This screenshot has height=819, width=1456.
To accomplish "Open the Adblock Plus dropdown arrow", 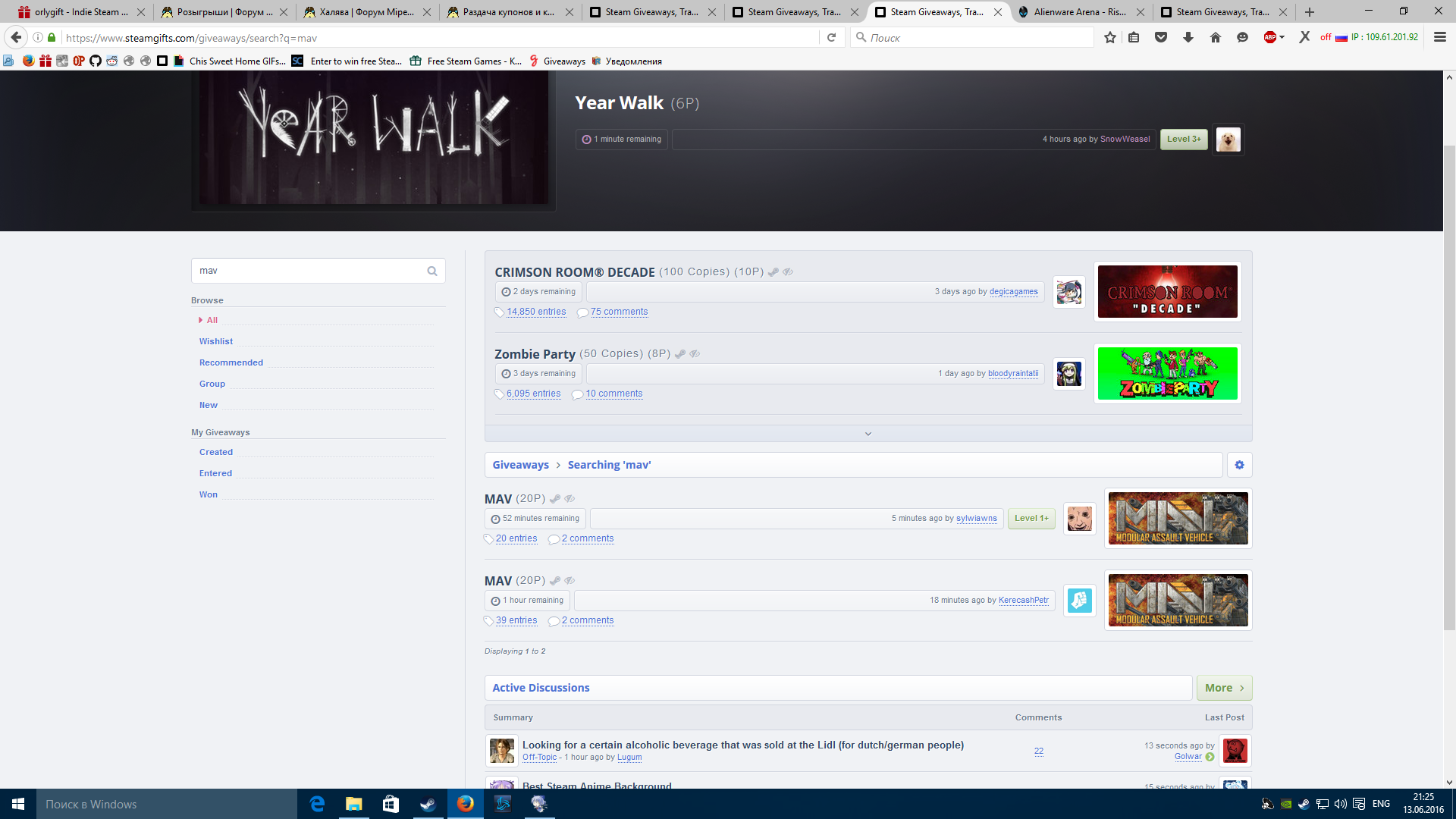I will 1282,37.
